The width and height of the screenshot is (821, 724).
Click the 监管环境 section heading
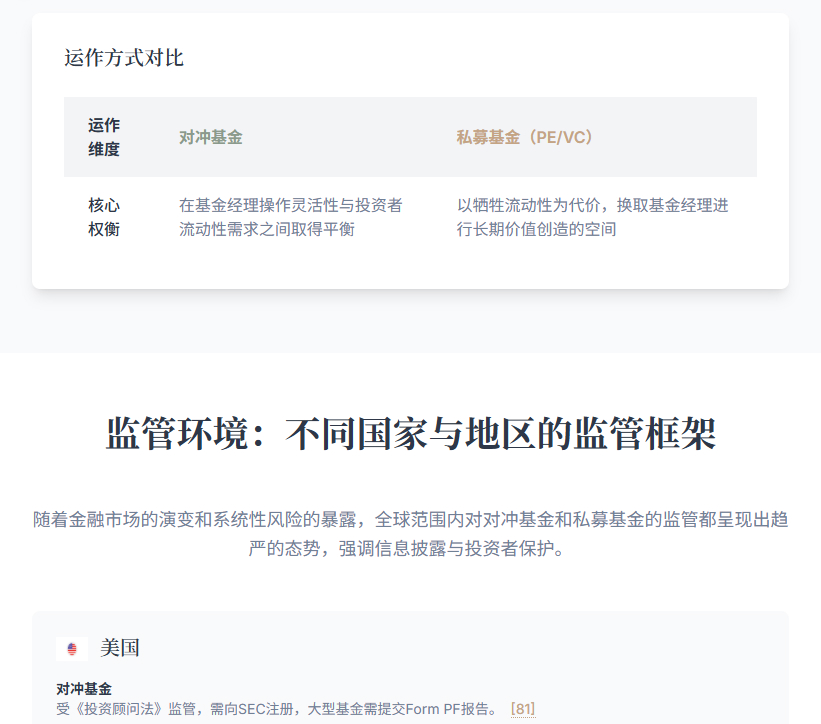pyautogui.click(x=410, y=435)
